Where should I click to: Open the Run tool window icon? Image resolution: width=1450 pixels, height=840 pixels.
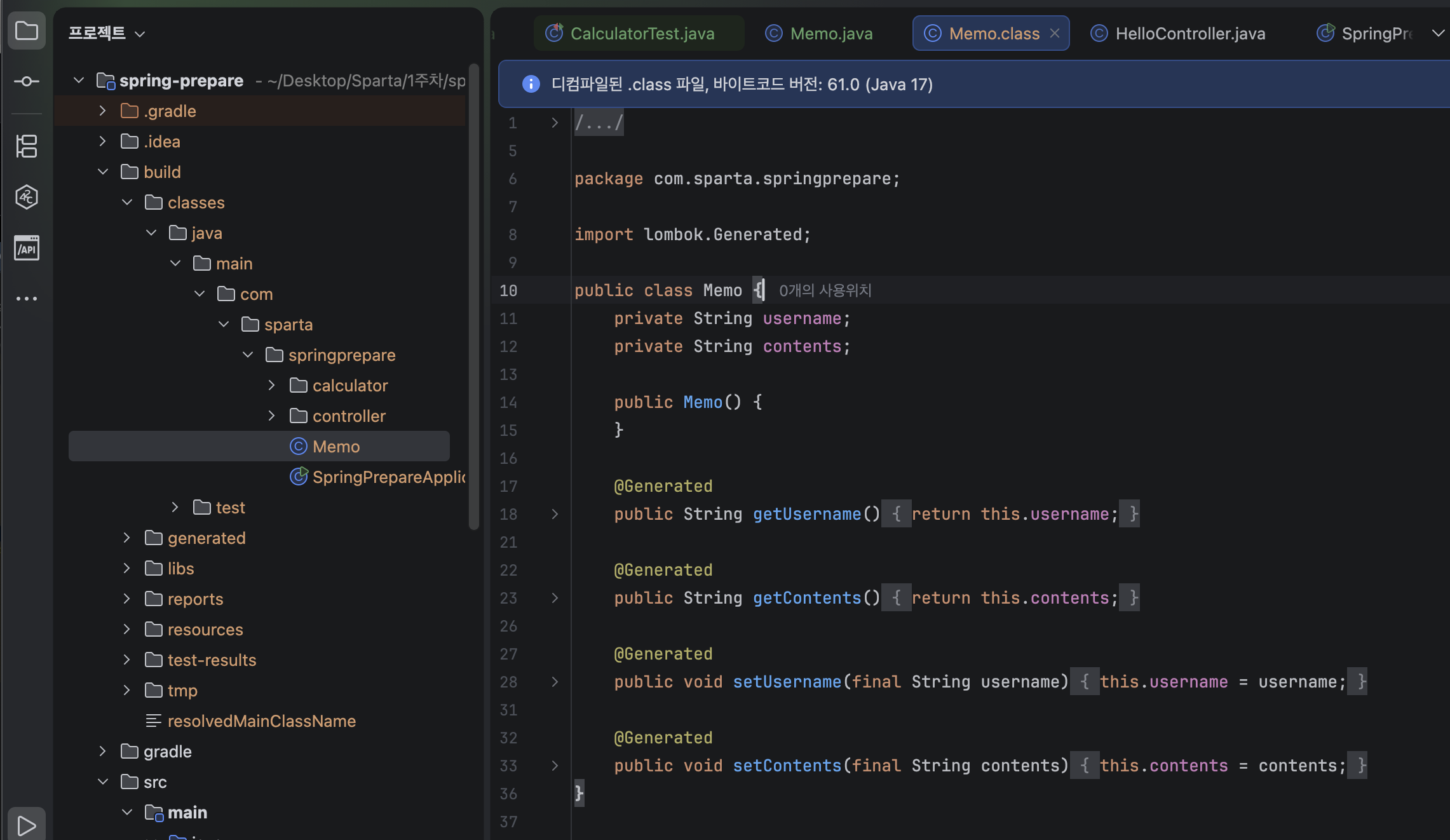(x=27, y=825)
